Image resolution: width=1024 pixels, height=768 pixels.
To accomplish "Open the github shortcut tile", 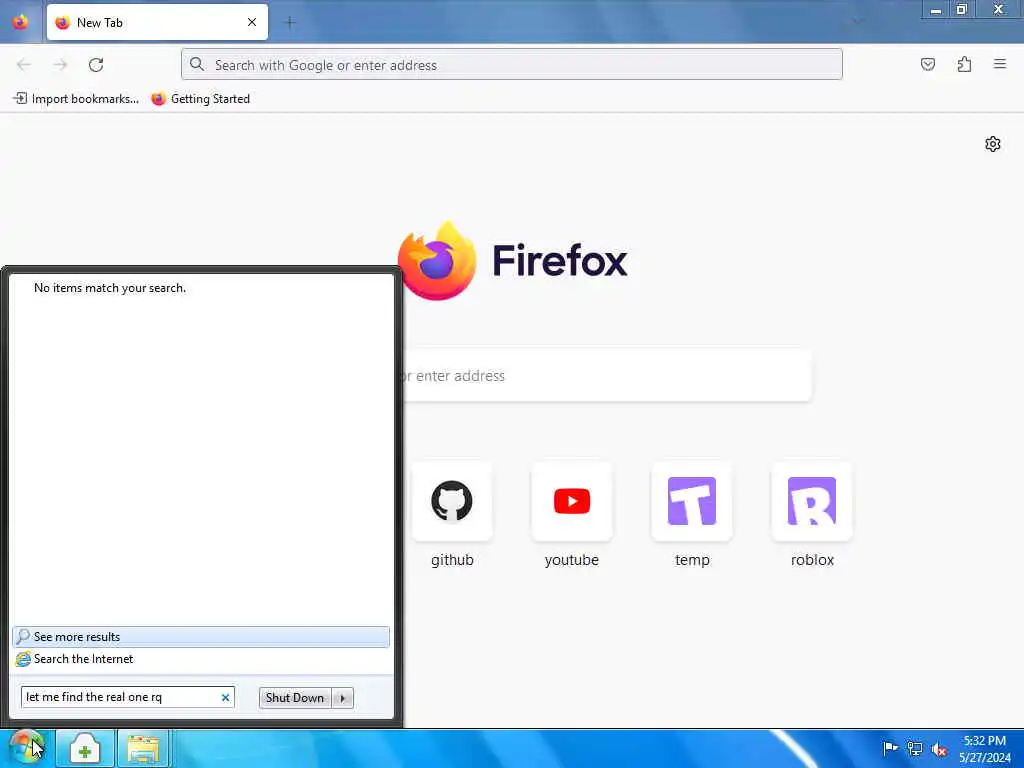I will point(452,502).
